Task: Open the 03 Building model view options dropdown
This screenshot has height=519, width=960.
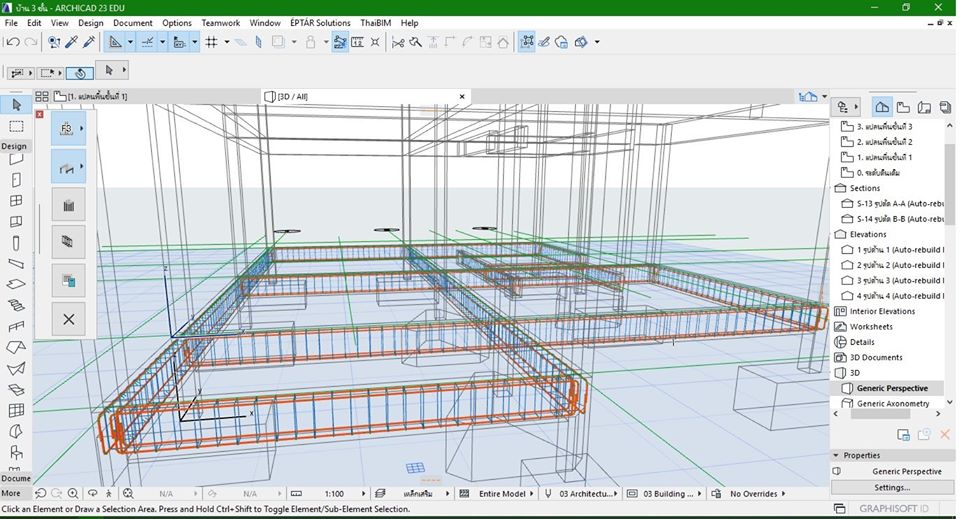Action: click(x=699, y=493)
